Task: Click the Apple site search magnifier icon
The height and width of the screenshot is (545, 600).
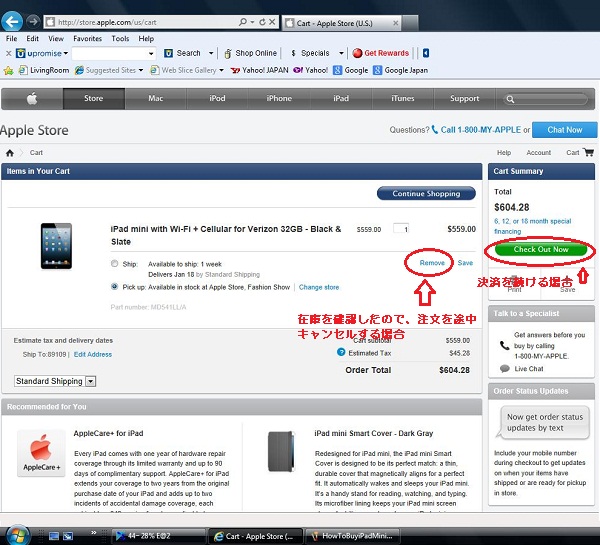Action: [x=510, y=99]
